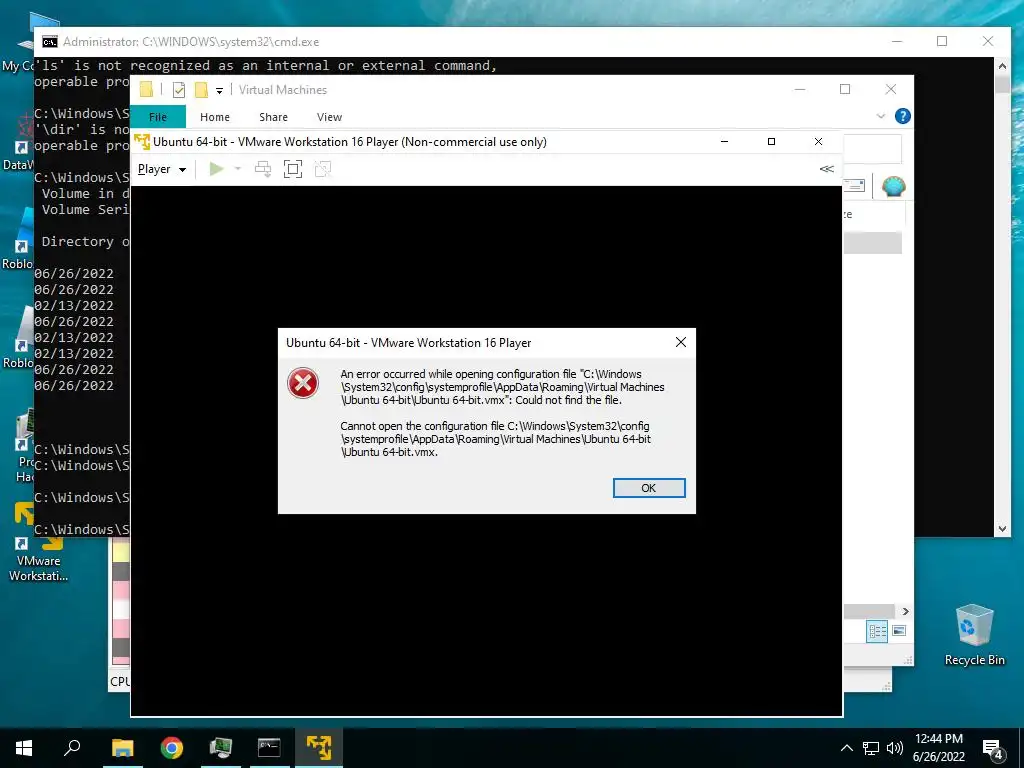The height and width of the screenshot is (768, 1024).
Task: Maximize the Command Prompt window
Action: (942, 41)
